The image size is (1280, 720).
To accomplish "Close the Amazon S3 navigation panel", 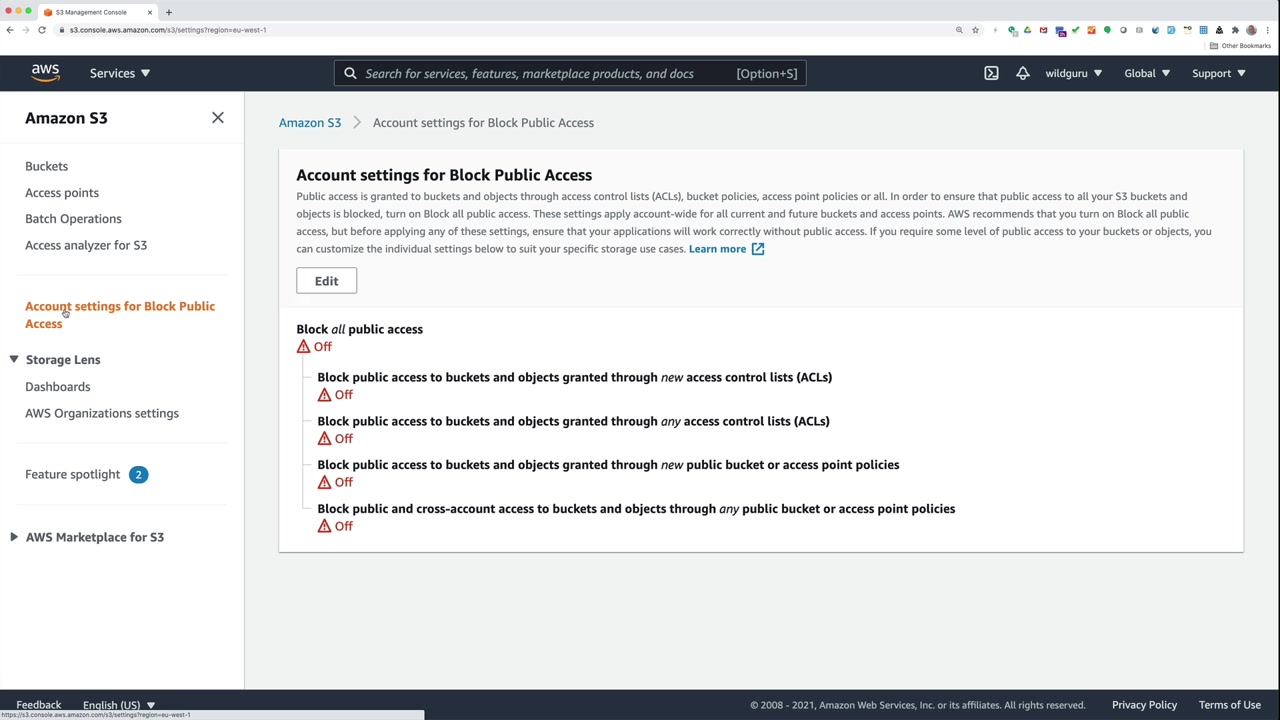I will (x=217, y=118).
